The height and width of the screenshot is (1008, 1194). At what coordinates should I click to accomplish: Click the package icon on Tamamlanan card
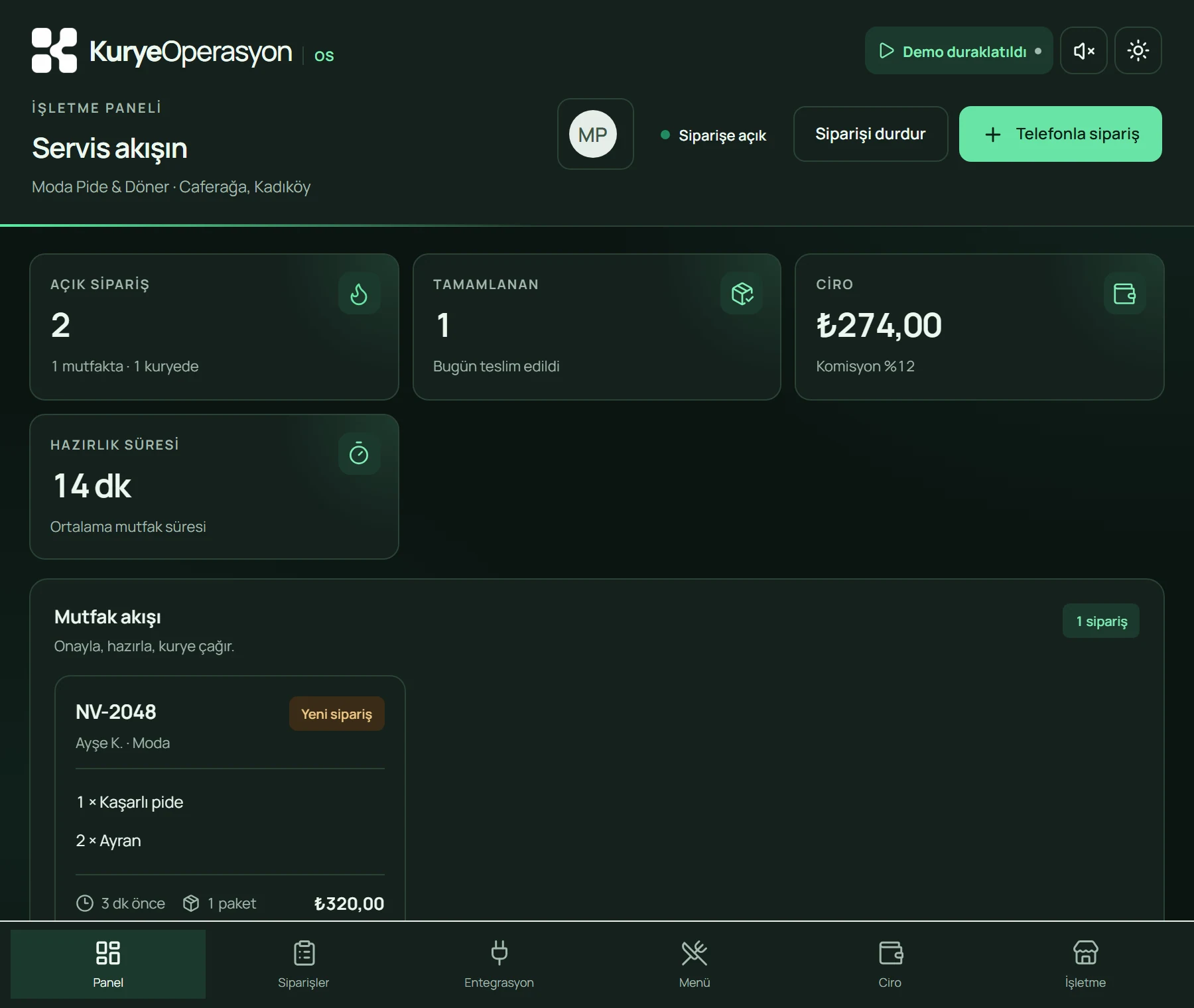tap(742, 294)
